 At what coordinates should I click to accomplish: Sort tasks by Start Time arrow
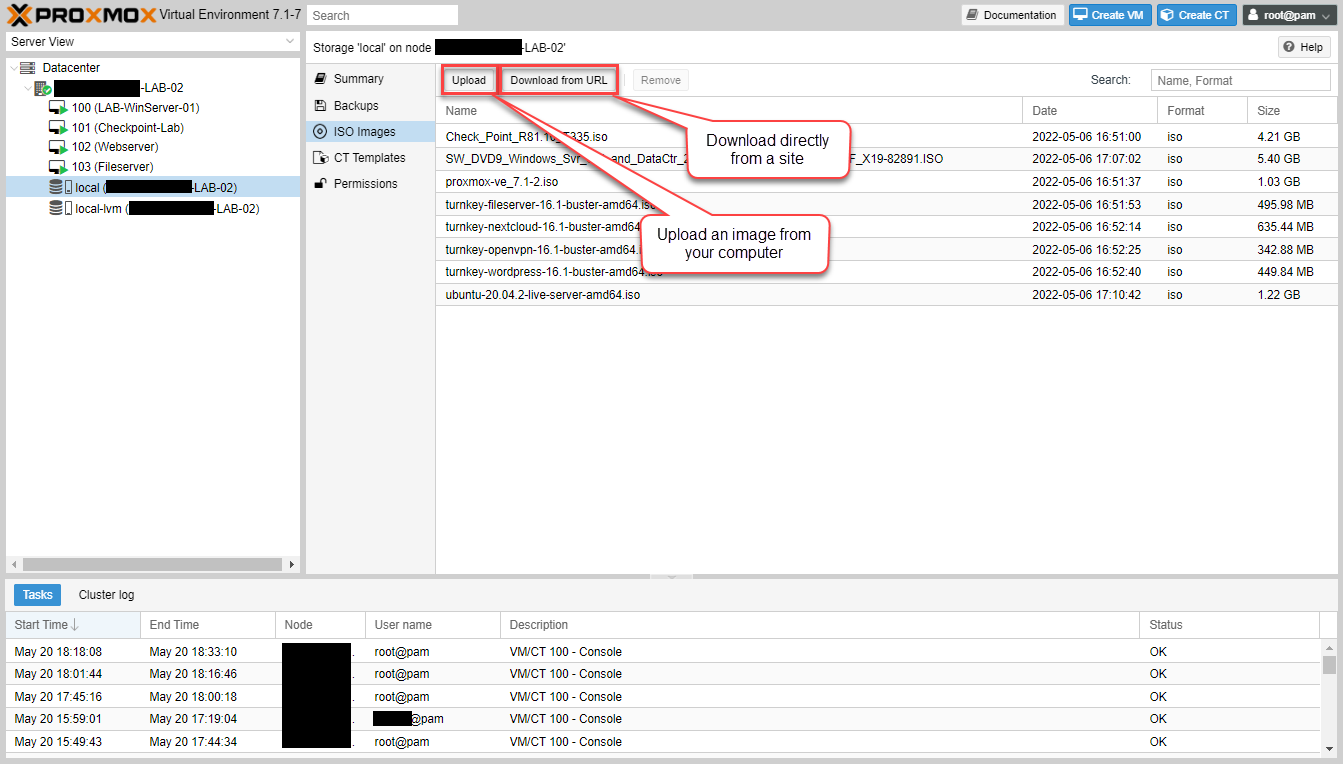click(75, 625)
